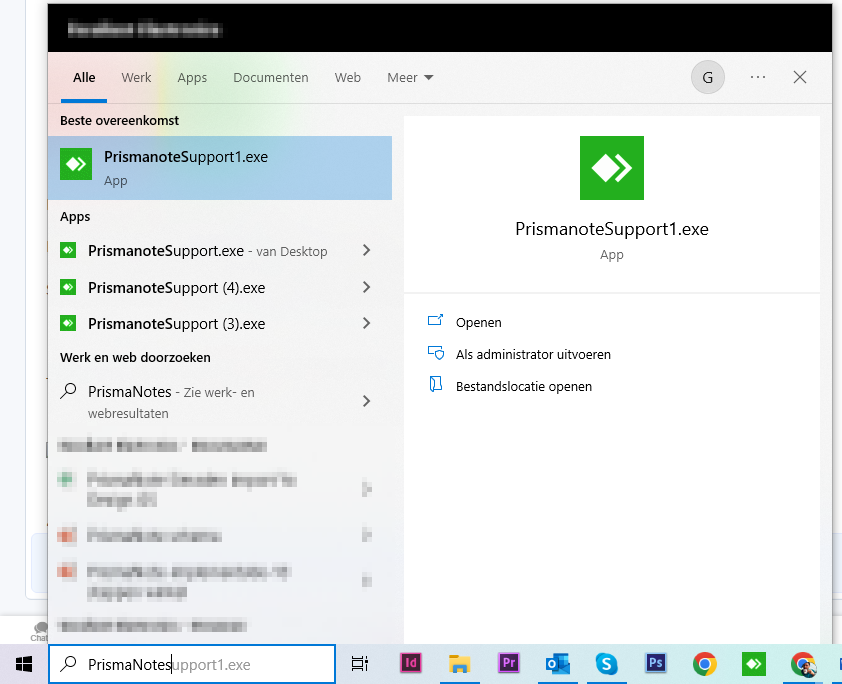The height and width of the screenshot is (684, 842).
Task: Click the search magnifier in taskbar search box
Action: 68,664
